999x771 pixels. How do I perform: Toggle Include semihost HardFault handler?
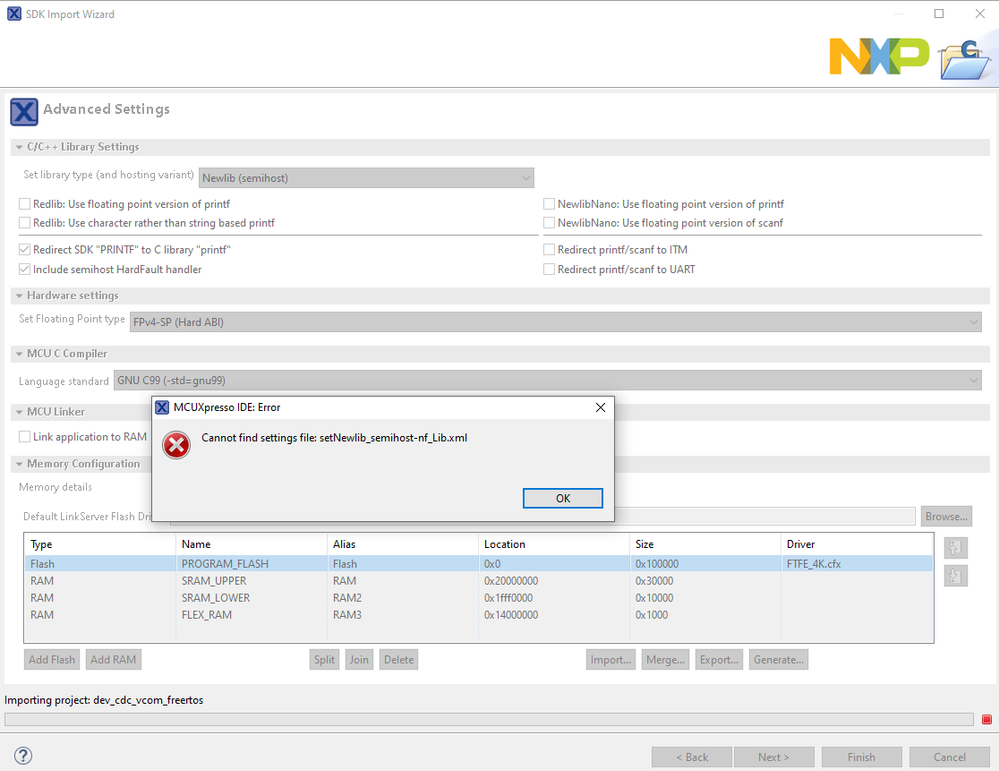click(25, 269)
